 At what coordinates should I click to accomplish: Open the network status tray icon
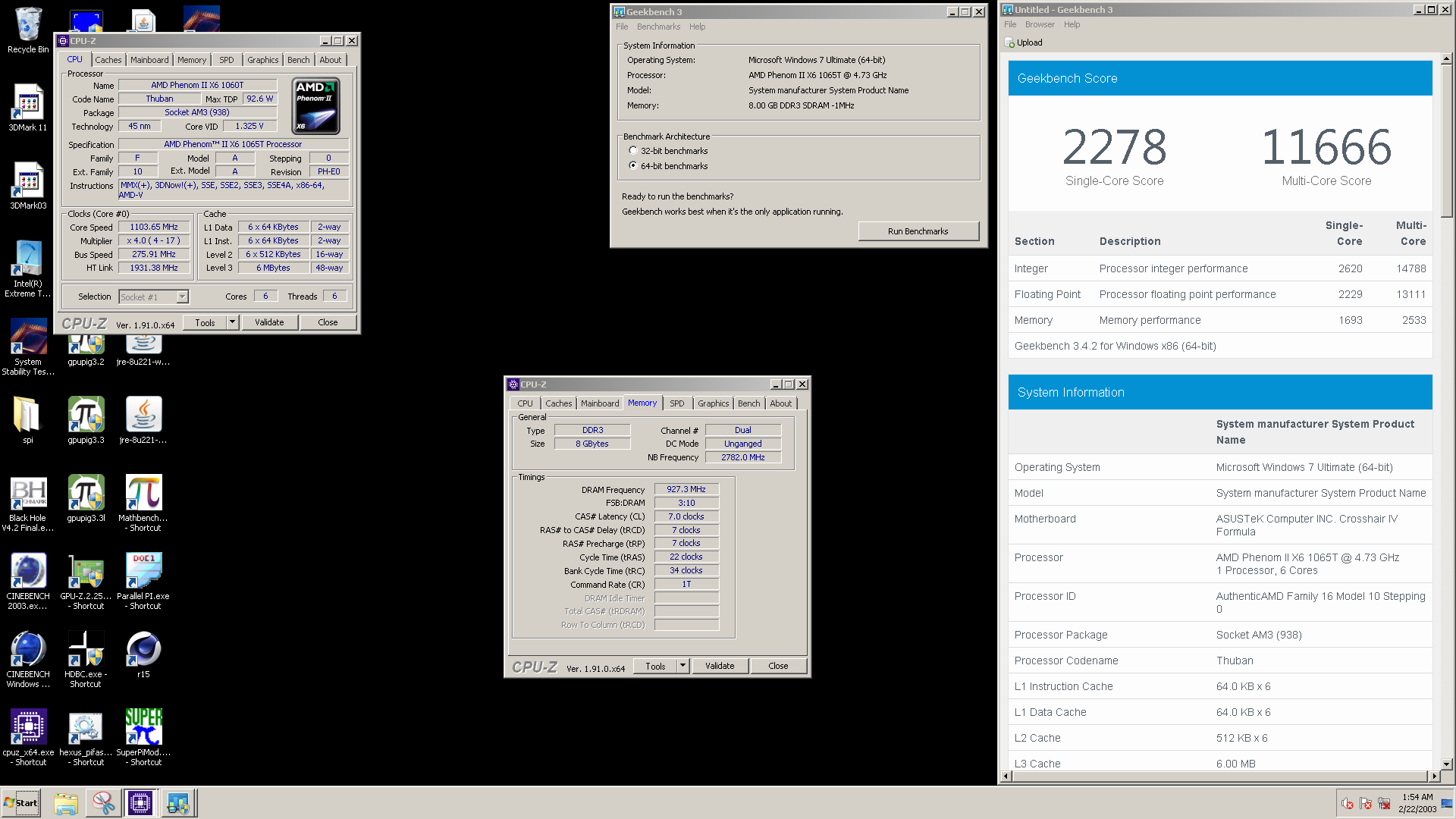[1384, 803]
